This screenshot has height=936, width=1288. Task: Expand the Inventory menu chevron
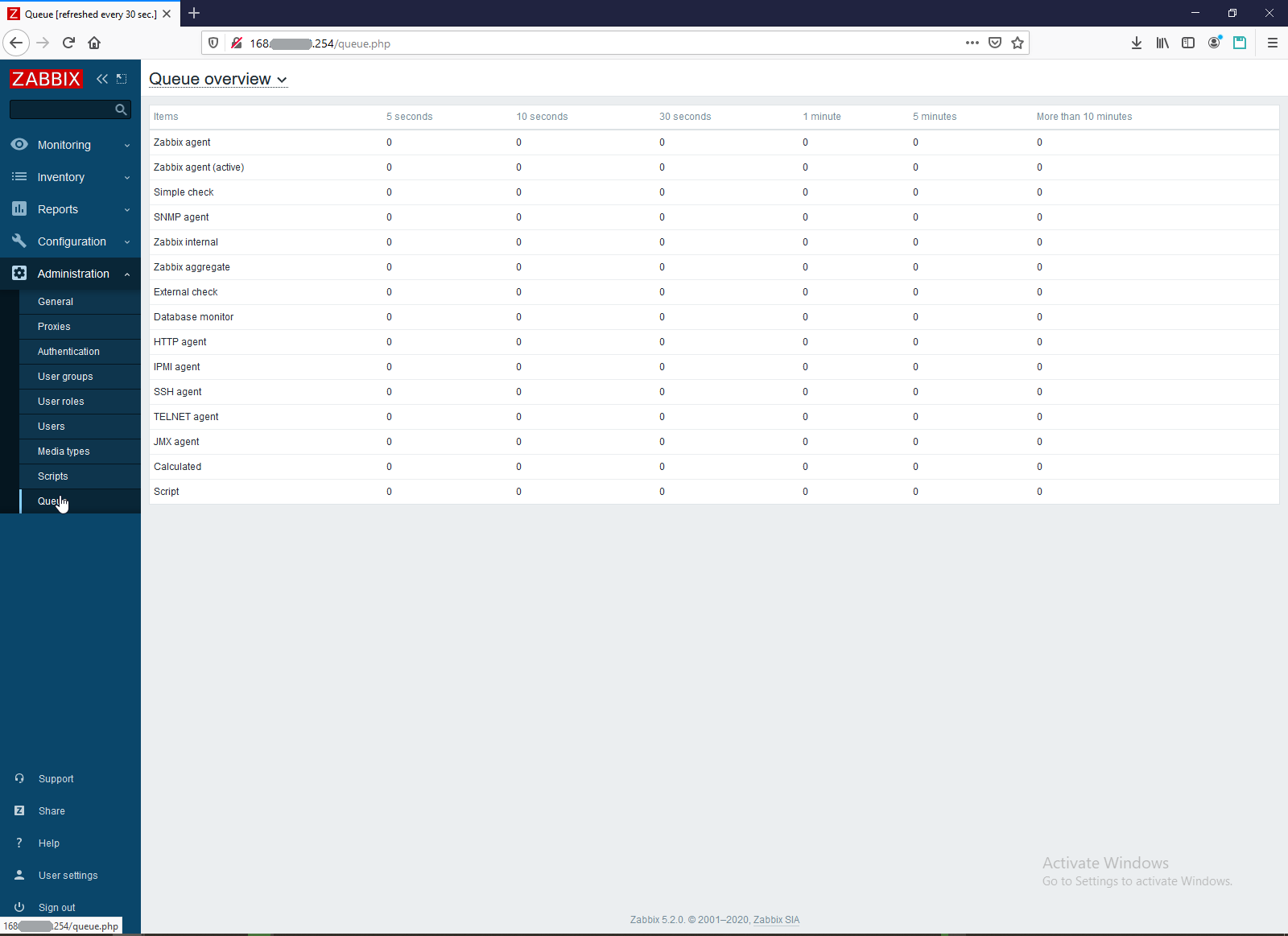pyautogui.click(x=127, y=178)
